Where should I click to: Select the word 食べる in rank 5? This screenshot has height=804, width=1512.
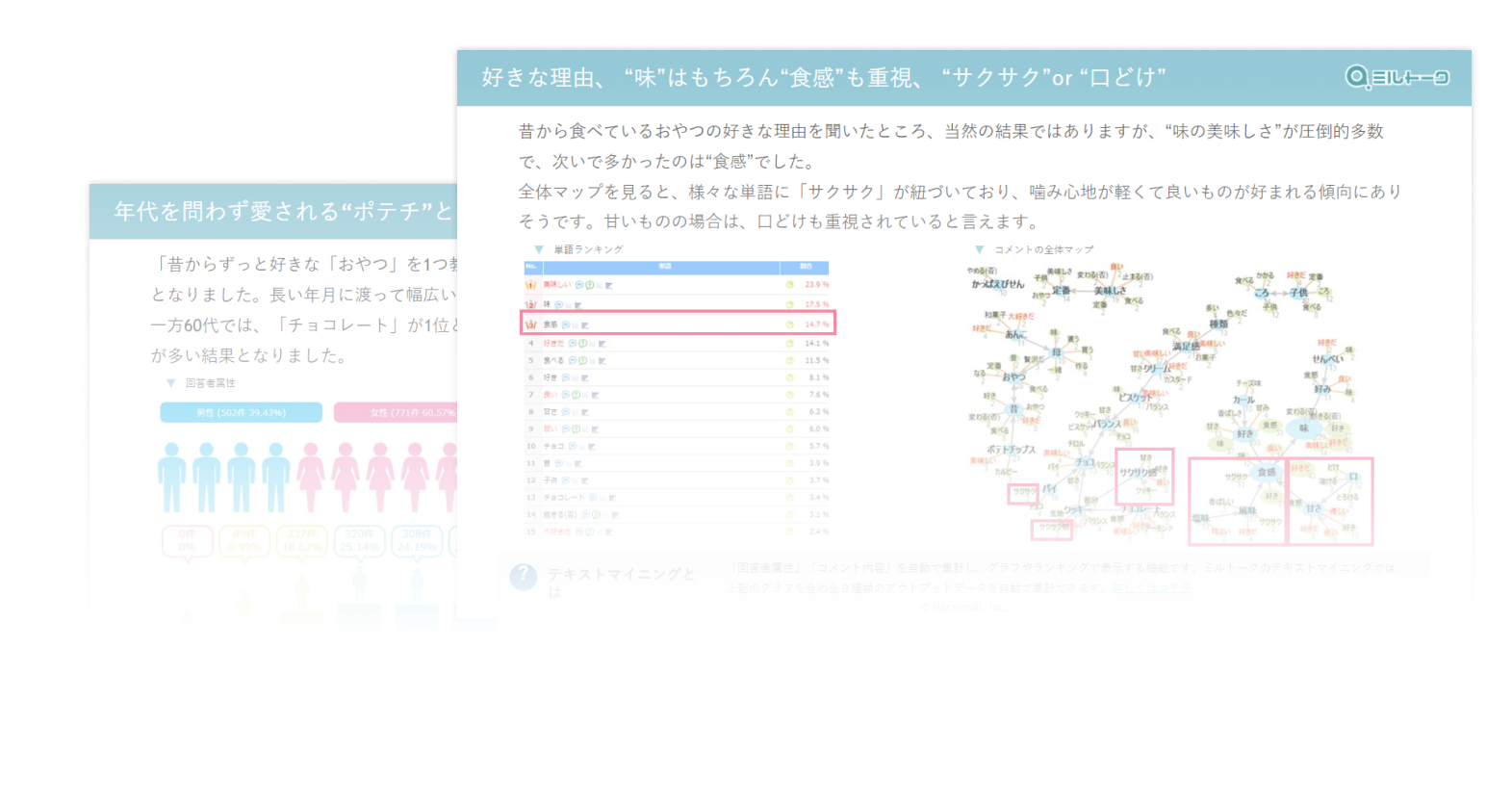pyautogui.click(x=554, y=360)
